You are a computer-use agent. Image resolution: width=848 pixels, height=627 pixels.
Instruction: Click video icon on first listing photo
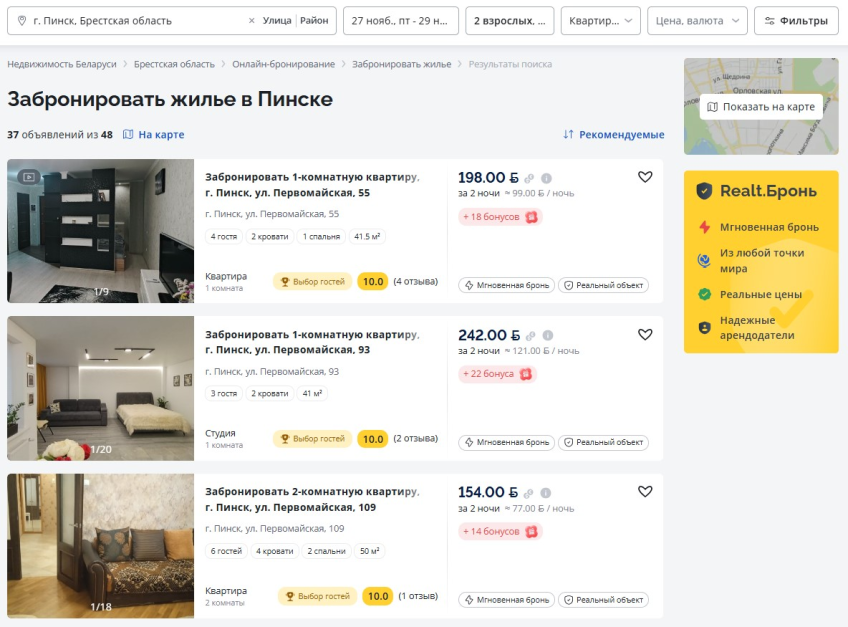point(29,176)
